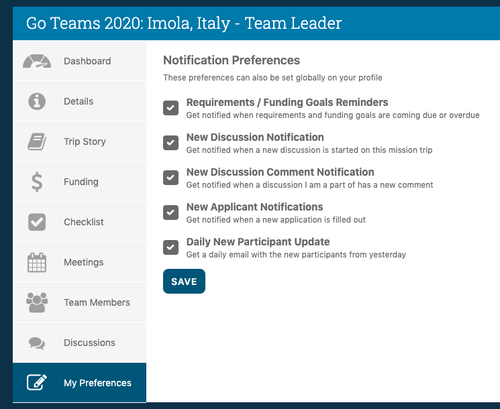The image size is (500, 409).
Task: Select the Trip Story book icon
Action: coord(37,142)
